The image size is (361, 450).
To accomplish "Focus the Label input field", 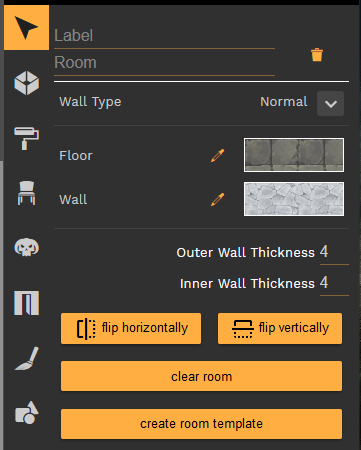I will pyautogui.click(x=164, y=36).
